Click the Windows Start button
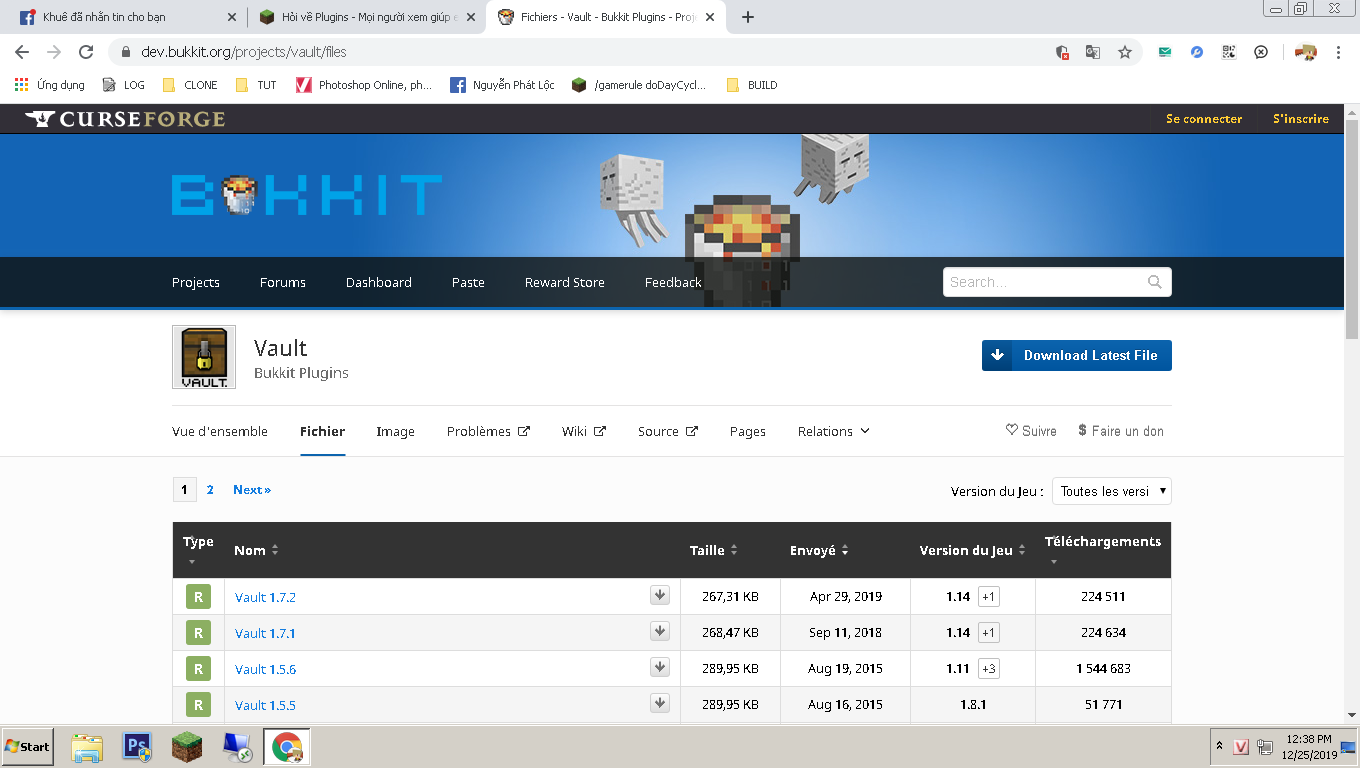The image size is (1360, 768). pyautogui.click(x=27, y=747)
